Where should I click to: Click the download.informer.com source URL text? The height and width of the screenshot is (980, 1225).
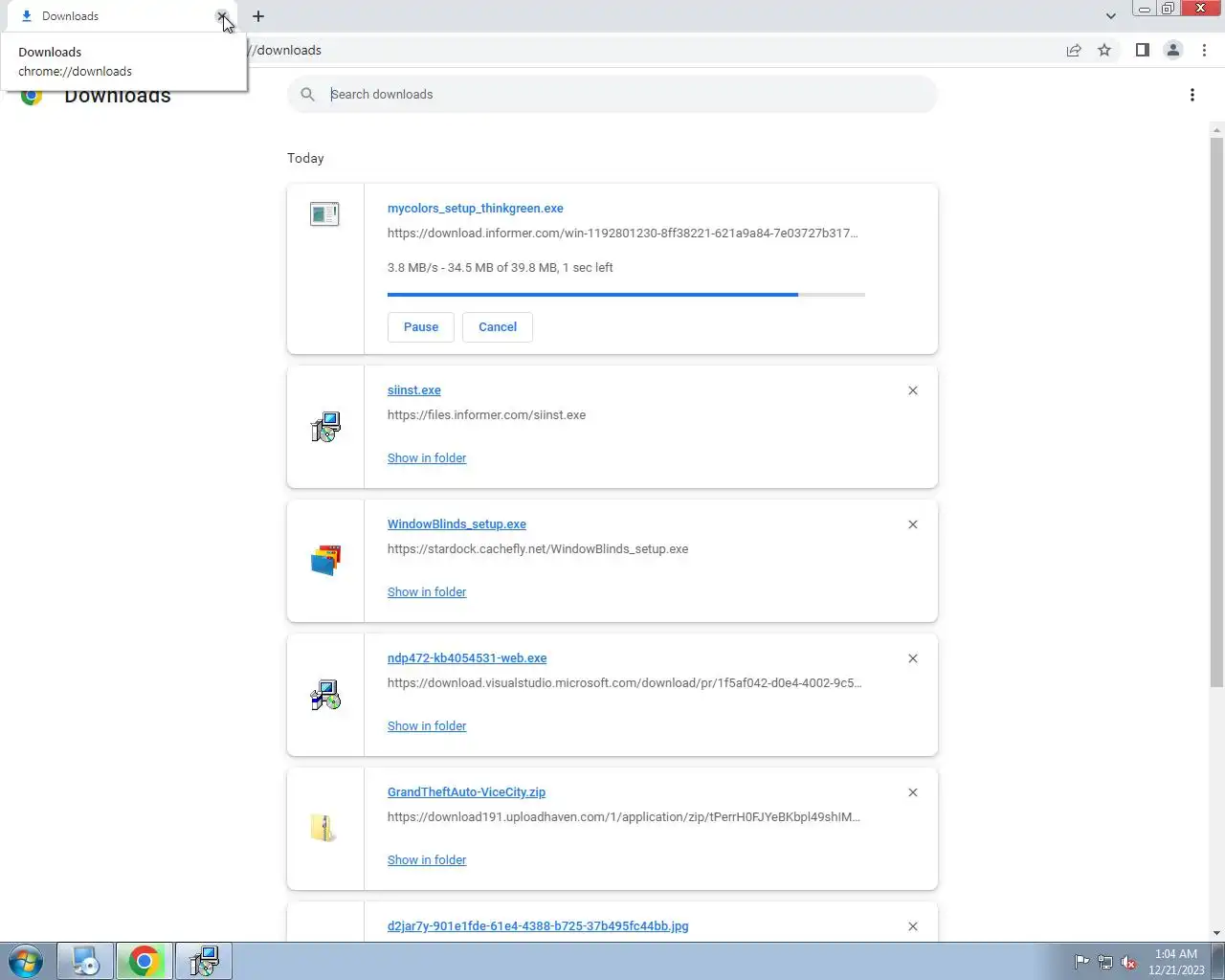622,234
